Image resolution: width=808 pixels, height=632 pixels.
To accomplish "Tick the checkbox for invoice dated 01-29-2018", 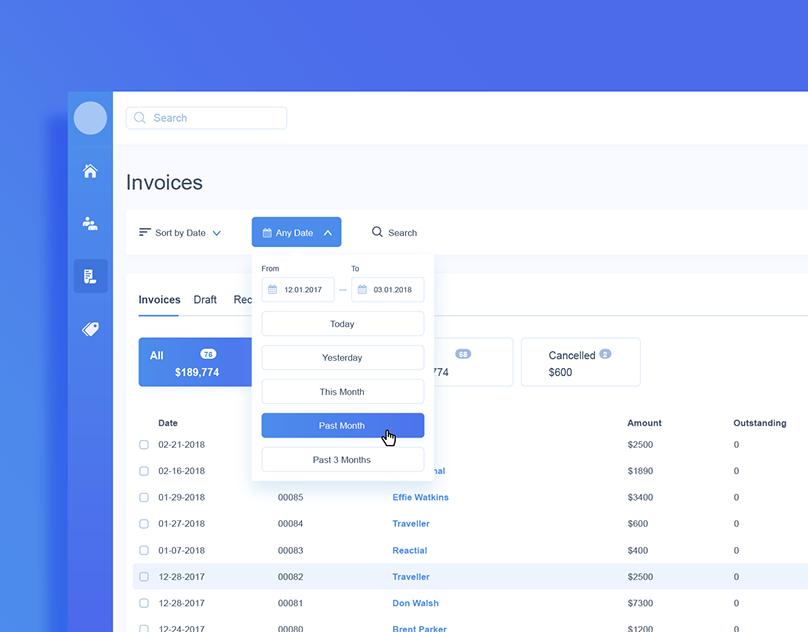I will (144, 497).
